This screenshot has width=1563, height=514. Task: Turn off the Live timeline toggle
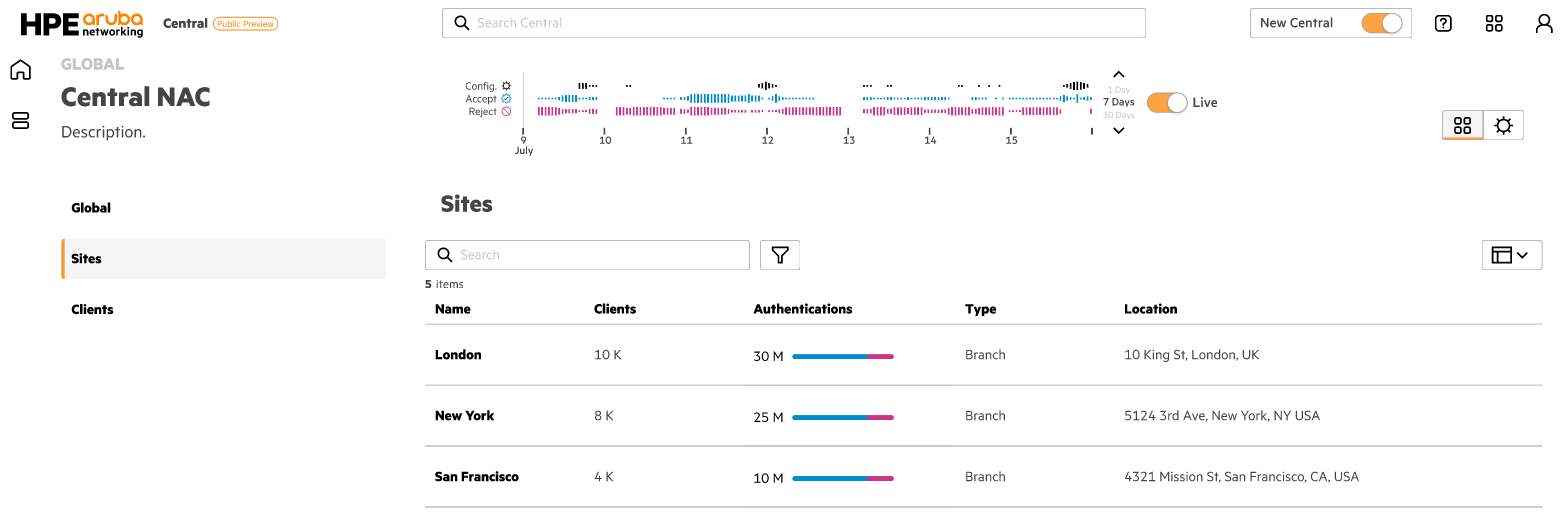tap(1166, 102)
